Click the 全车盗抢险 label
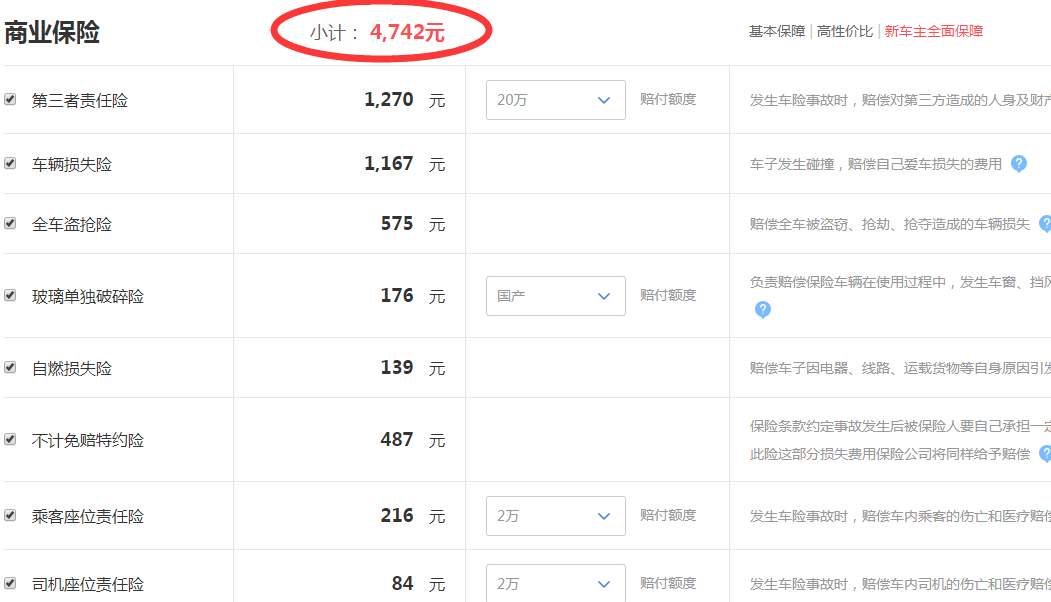 (72, 225)
